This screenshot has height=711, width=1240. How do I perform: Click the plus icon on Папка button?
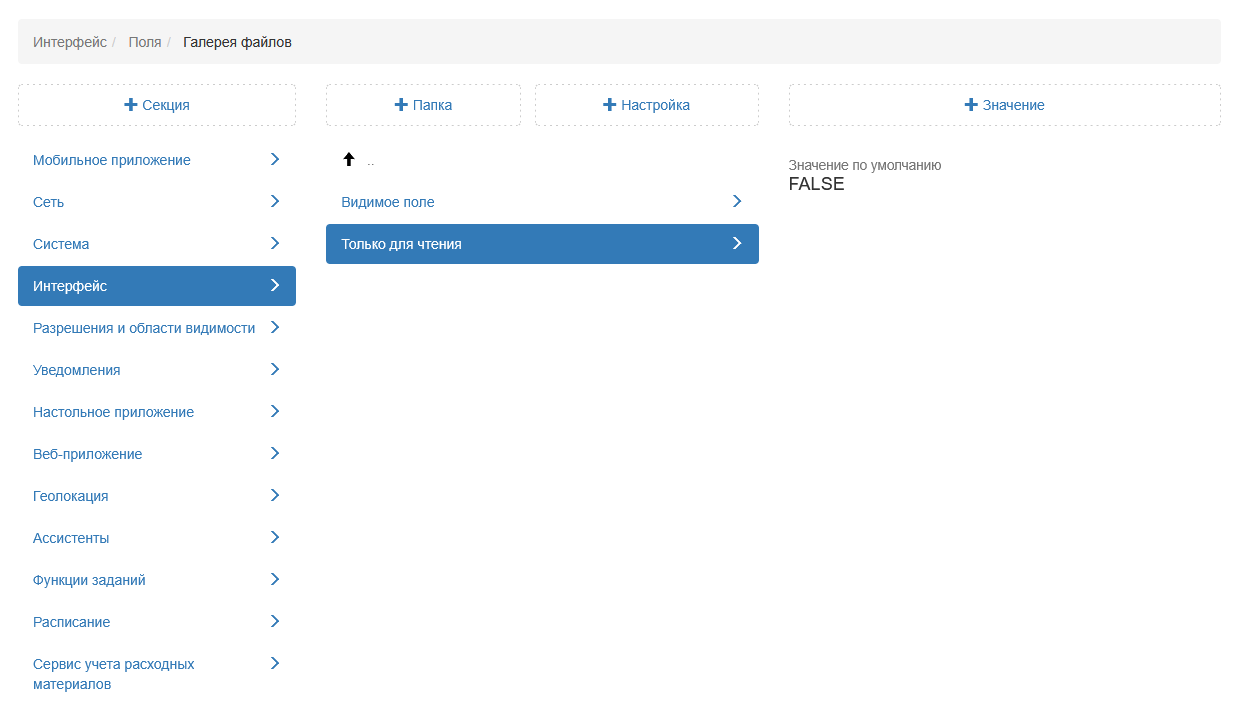click(x=401, y=105)
